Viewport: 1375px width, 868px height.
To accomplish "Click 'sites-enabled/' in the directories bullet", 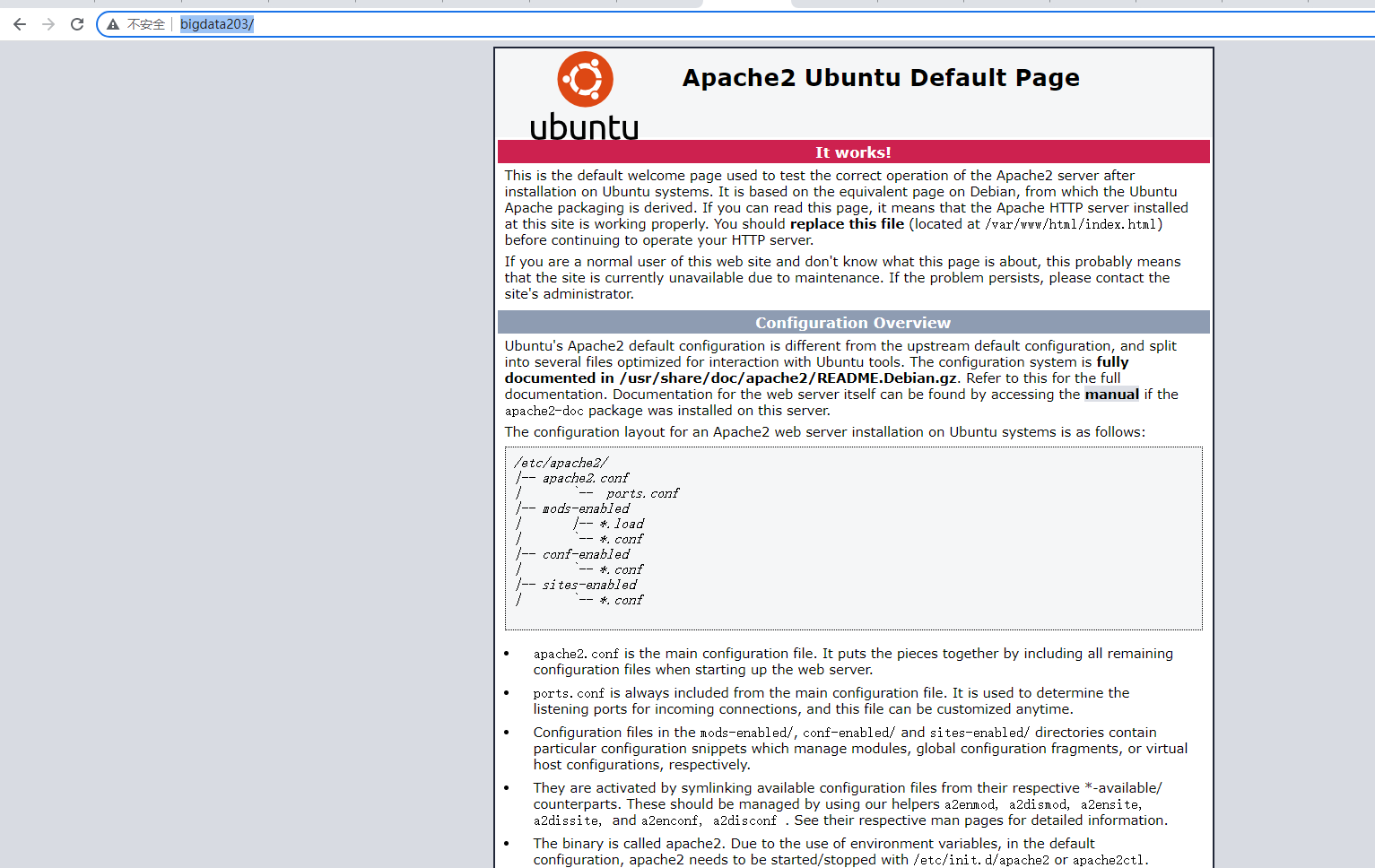I will point(979,733).
